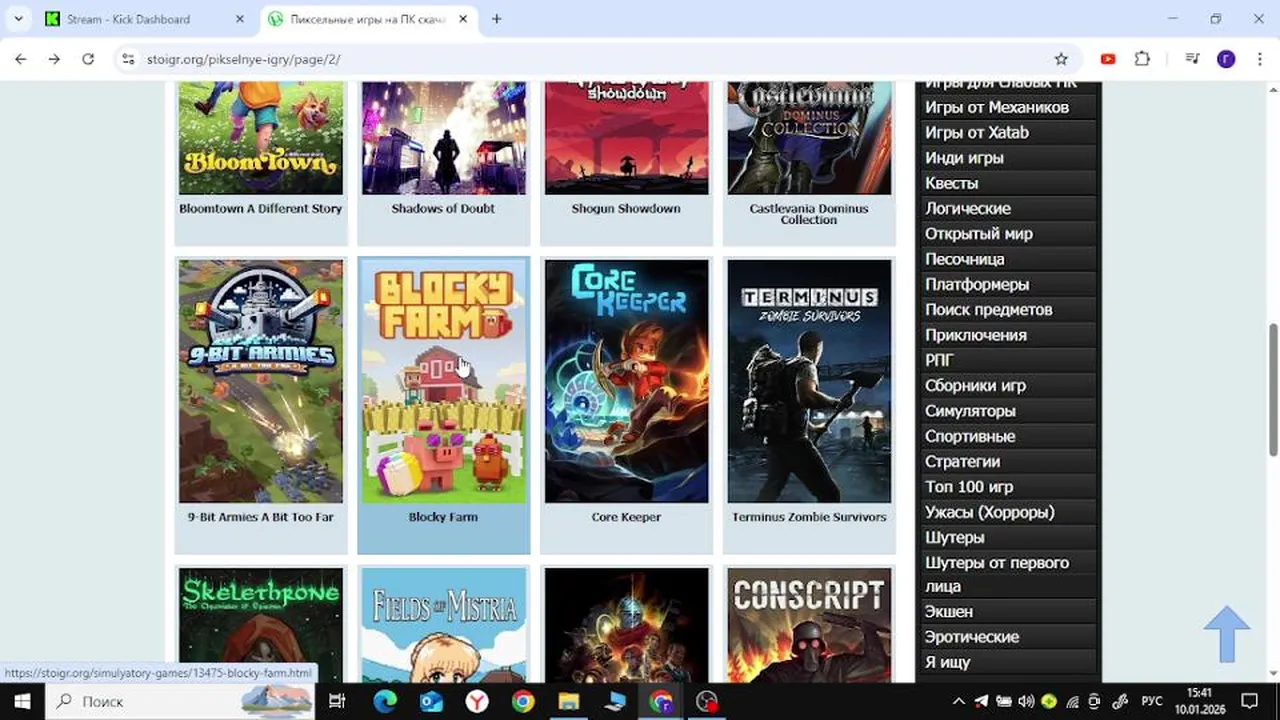Open the media control icon in toolbar
Image resolution: width=1280 pixels, height=720 pixels.
1192,59
